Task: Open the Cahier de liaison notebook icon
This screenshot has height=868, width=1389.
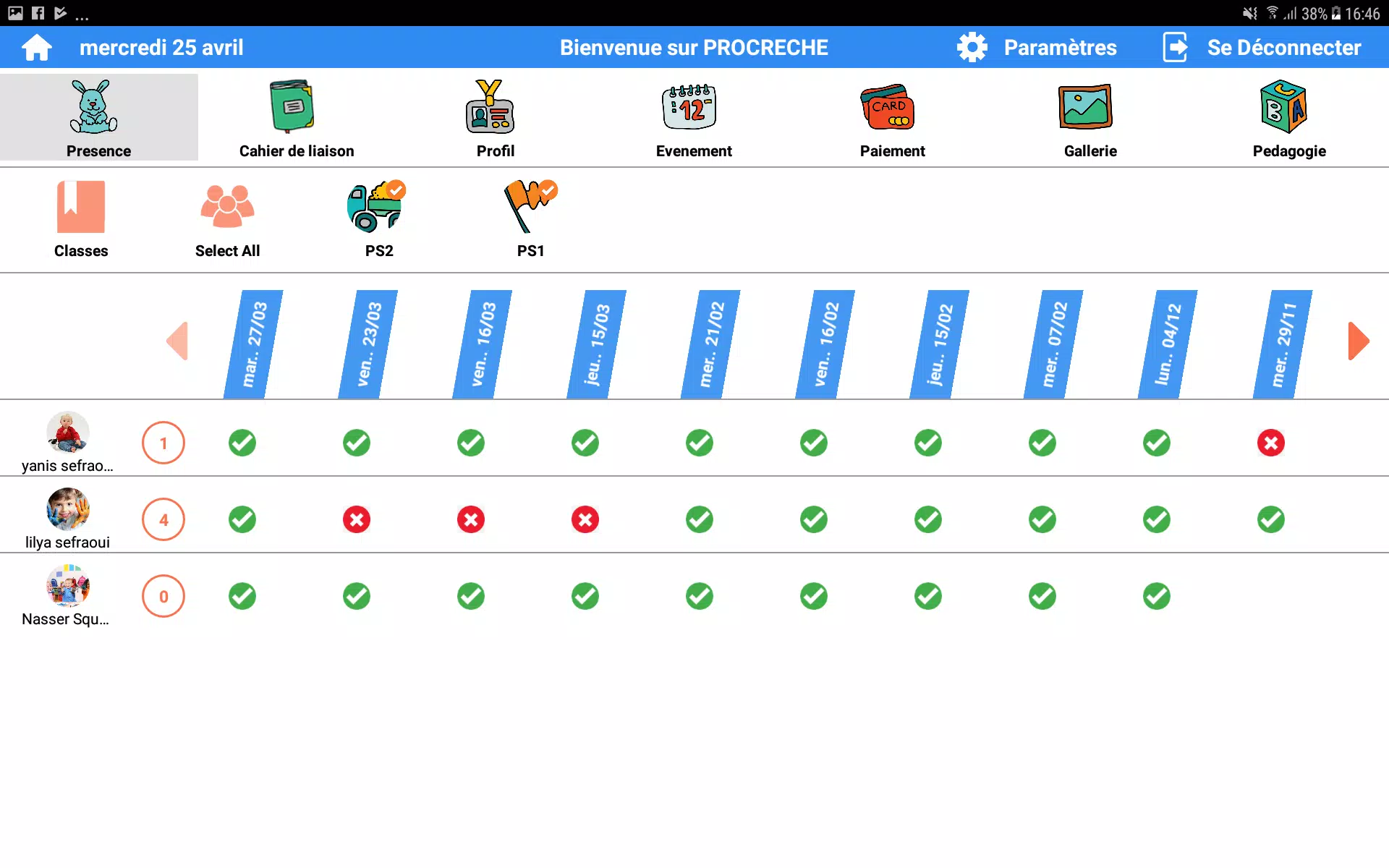Action: click(x=292, y=106)
